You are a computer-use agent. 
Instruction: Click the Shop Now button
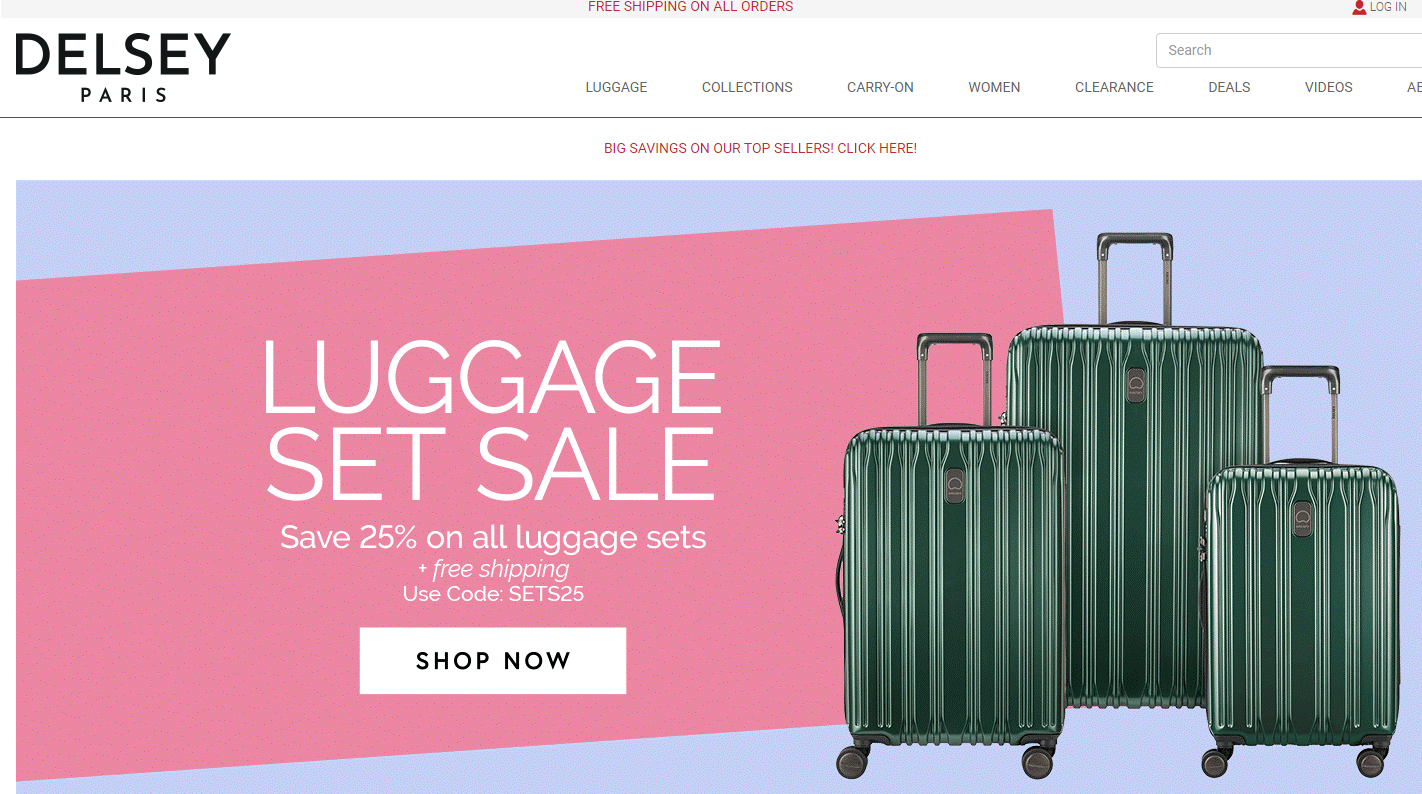coord(493,661)
